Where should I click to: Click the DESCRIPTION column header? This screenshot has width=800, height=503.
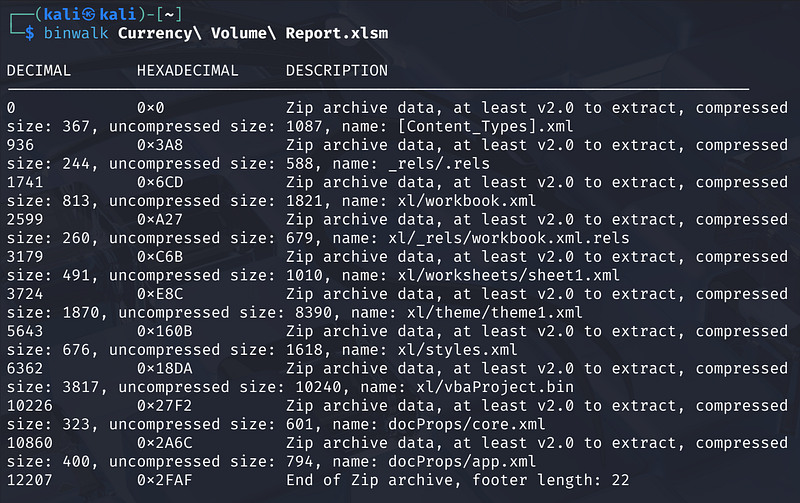point(336,71)
